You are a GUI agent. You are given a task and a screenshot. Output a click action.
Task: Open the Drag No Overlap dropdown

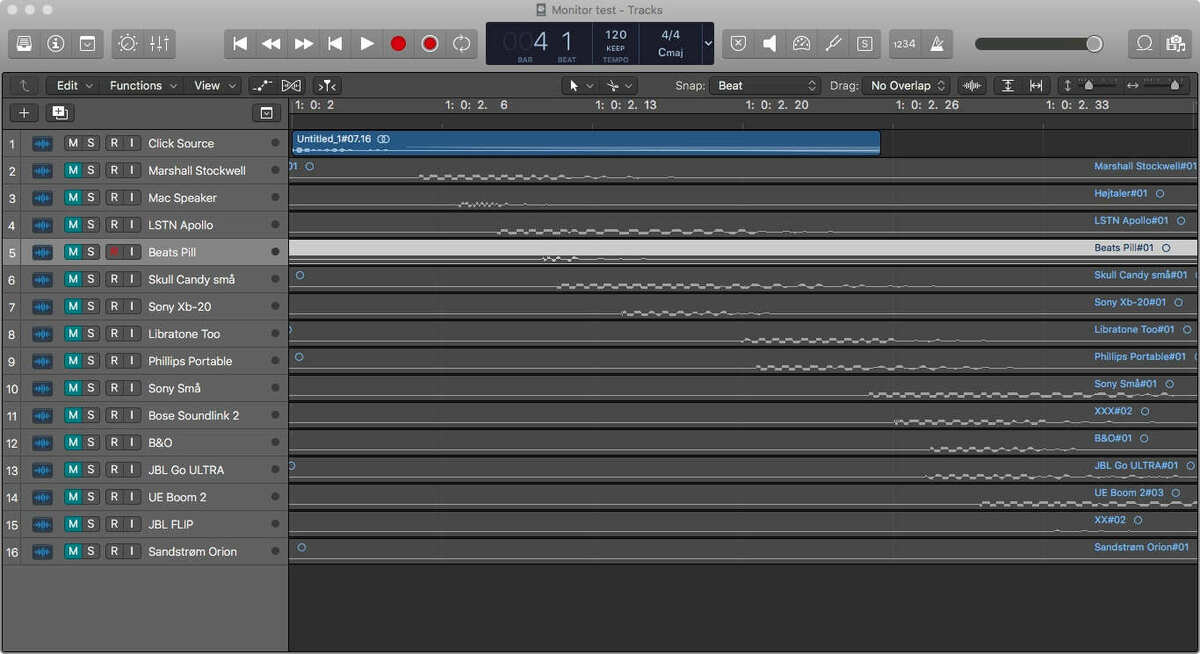click(x=906, y=86)
